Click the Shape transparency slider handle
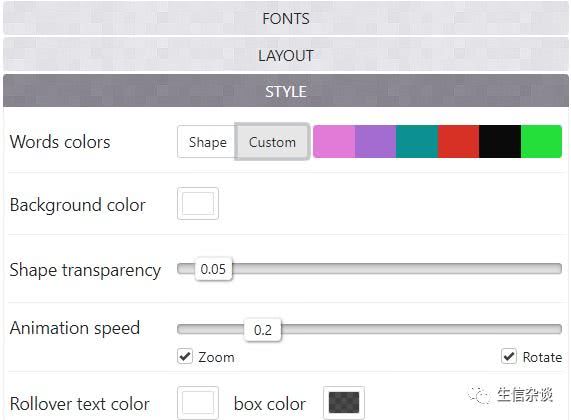This screenshot has width=571, height=420. click(213, 269)
